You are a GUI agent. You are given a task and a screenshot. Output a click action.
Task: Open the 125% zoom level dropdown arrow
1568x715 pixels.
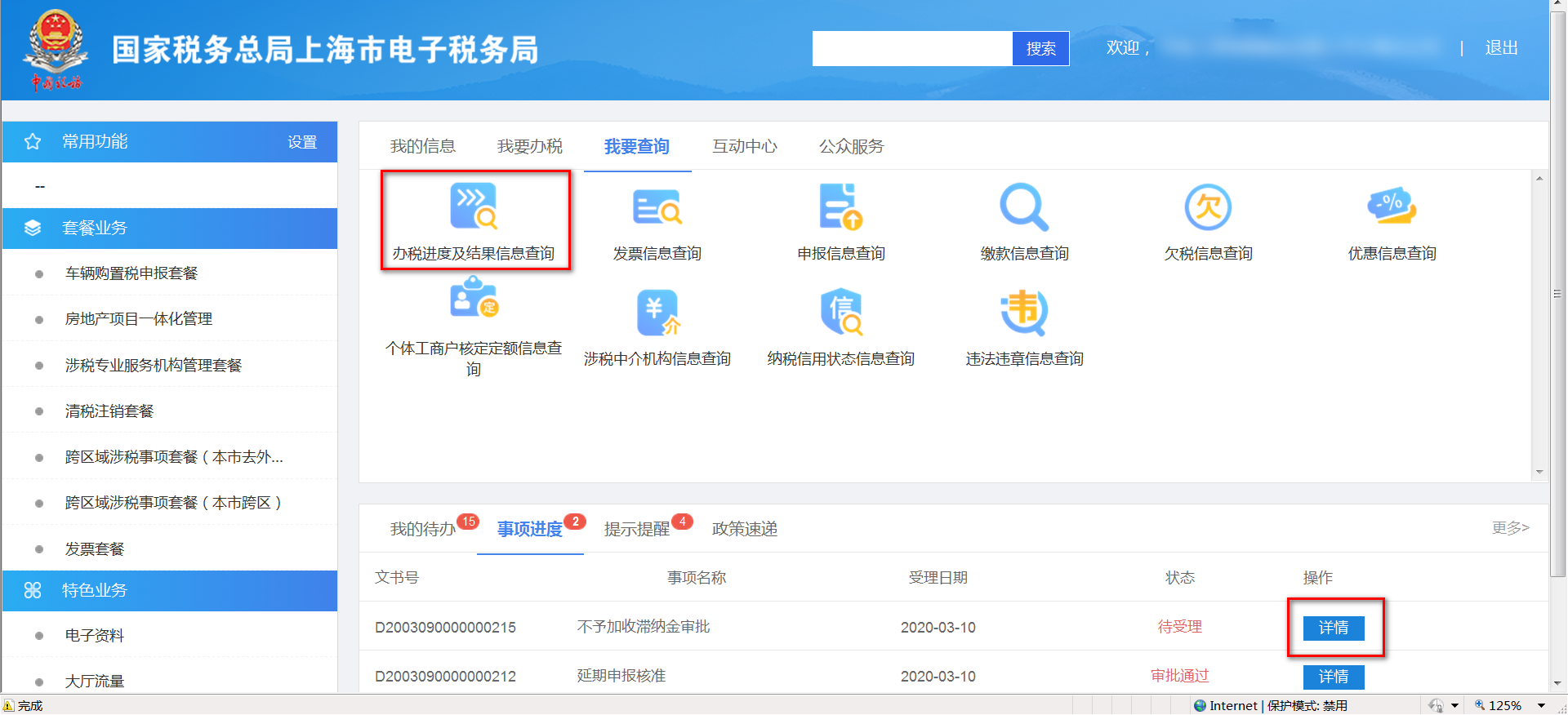[x=1541, y=705]
